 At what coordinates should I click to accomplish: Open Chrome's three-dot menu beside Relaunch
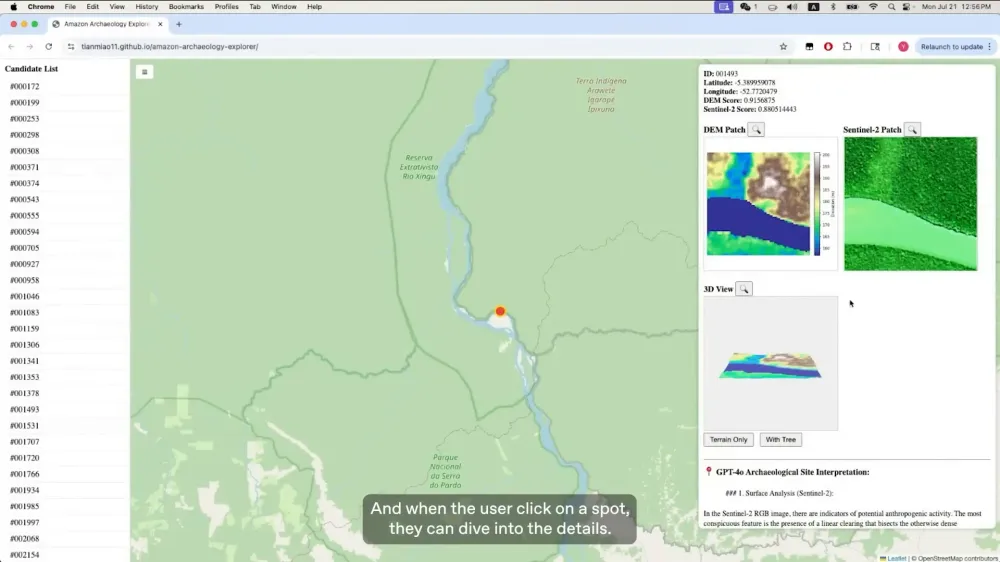coord(989,47)
